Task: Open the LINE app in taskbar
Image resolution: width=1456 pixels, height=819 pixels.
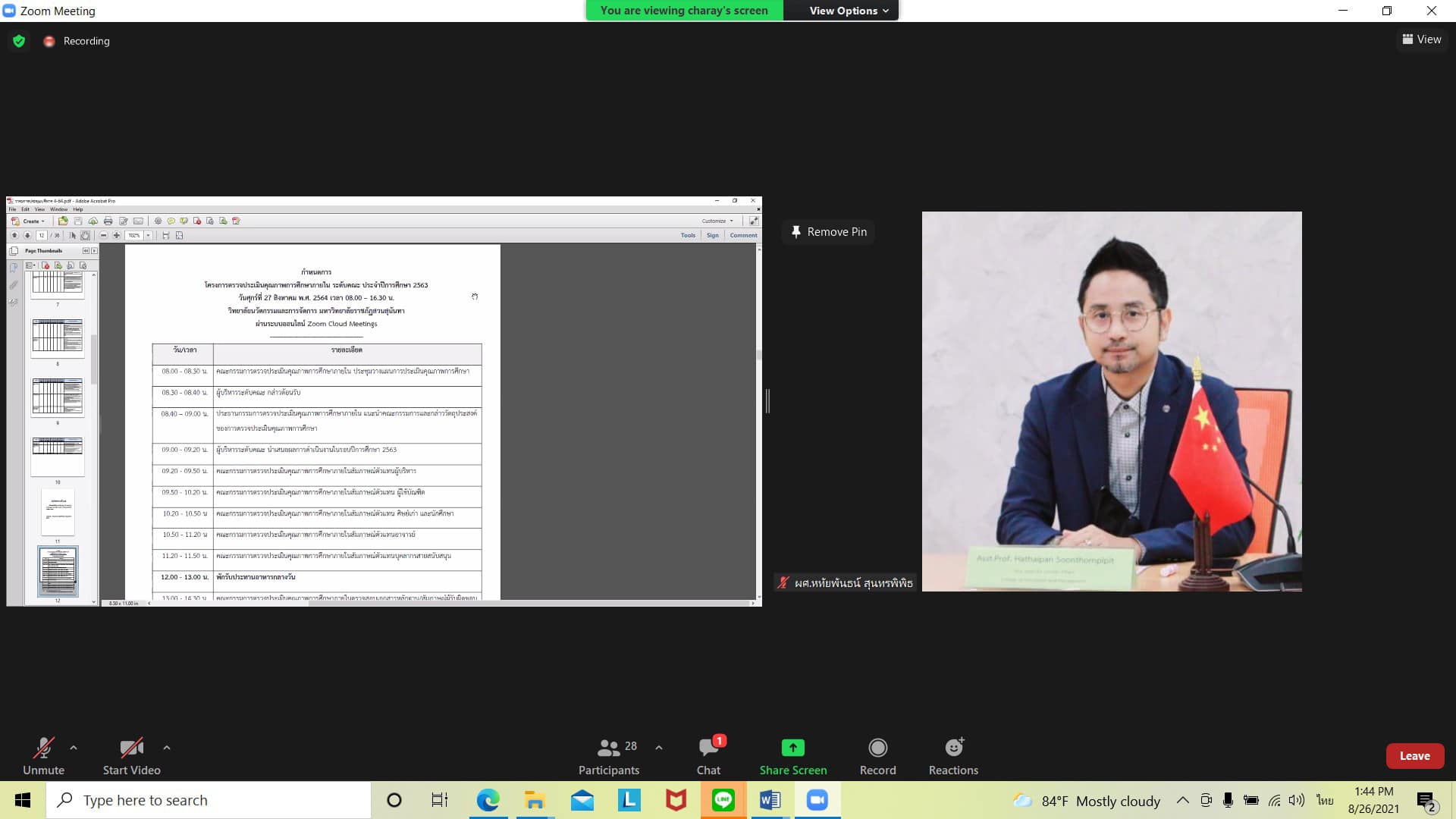Action: [723, 800]
